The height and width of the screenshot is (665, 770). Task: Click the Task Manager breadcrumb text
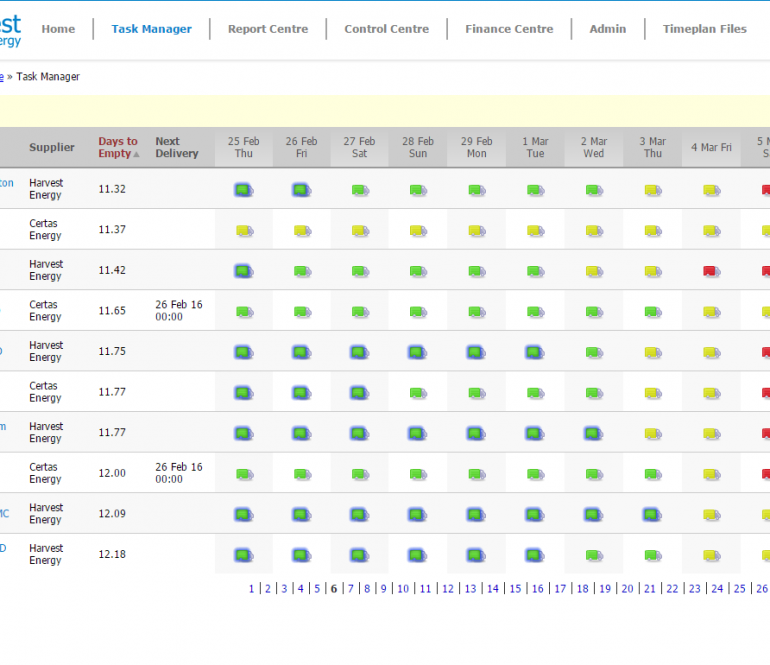point(48,77)
